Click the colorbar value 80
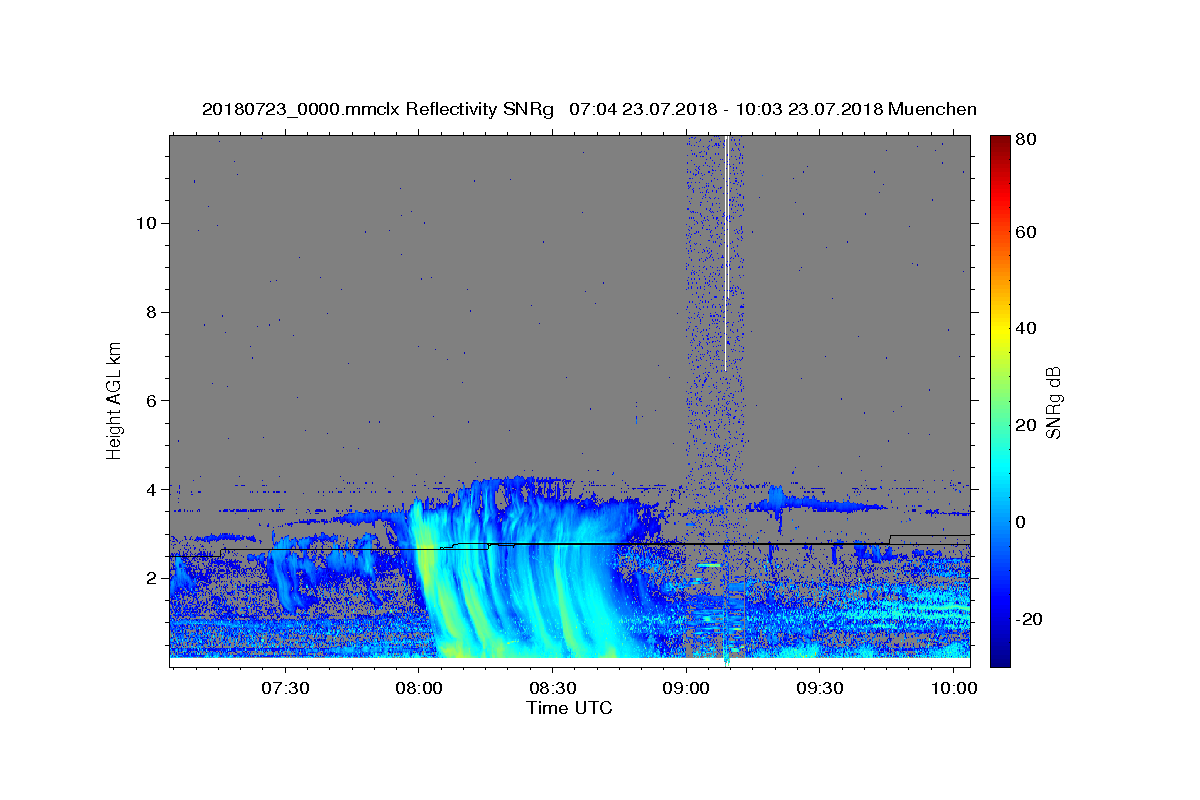Image resolution: width=1200 pixels, height=800 pixels. [x=1025, y=139]
